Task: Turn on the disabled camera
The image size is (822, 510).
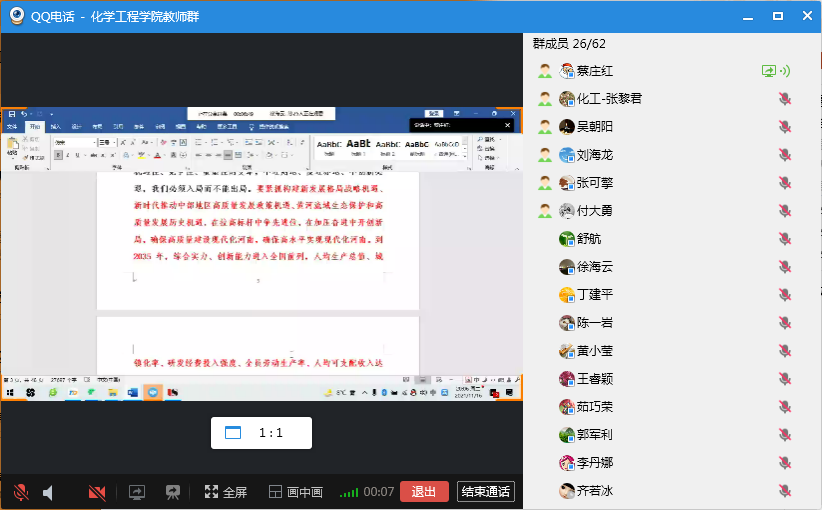Action: point(97,492)
